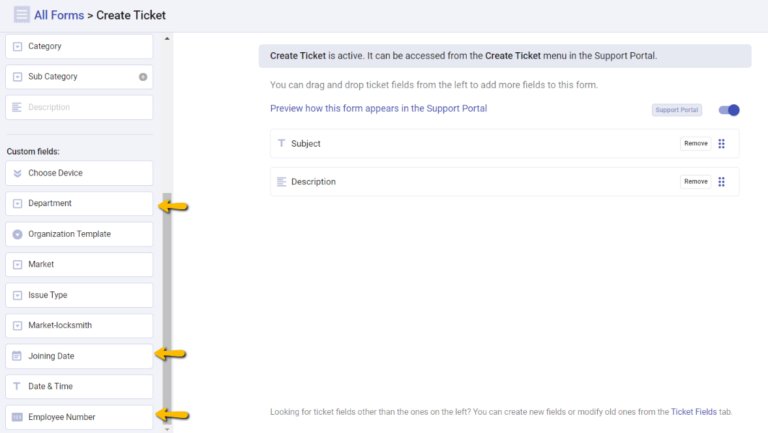Select the Choose Device custom field
Viewport: 768px width, 433px height.
point(79,173)
